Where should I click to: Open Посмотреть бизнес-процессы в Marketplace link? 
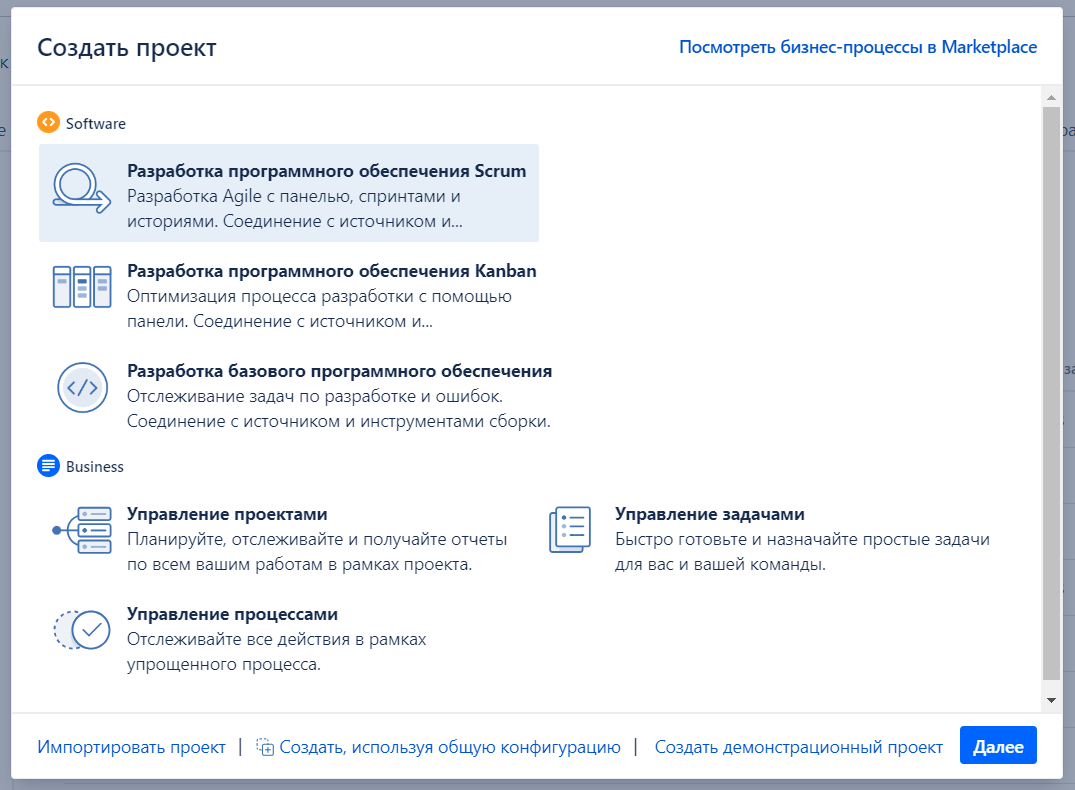click(x=858, y=47)
